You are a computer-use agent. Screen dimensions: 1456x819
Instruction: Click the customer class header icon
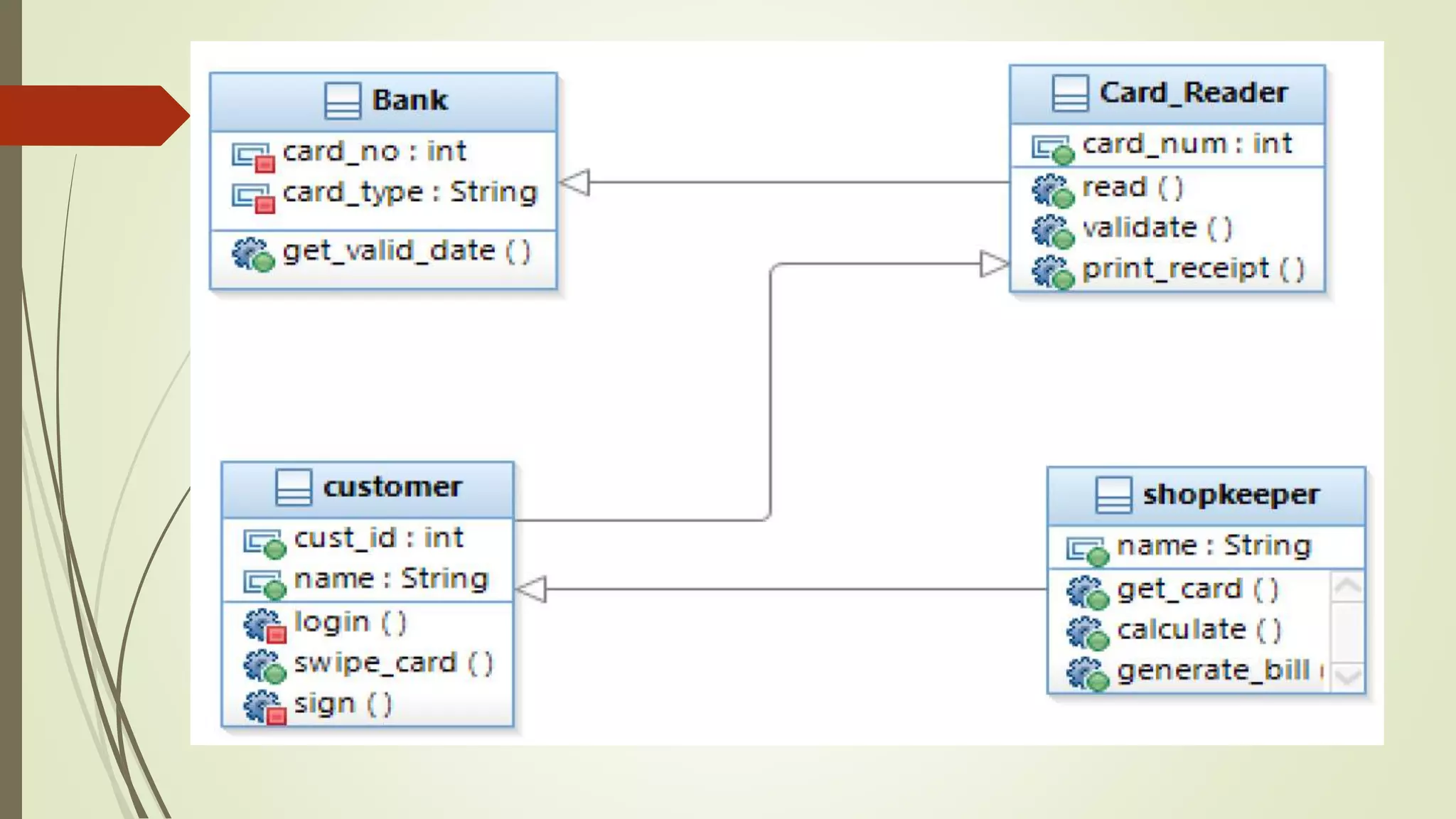click(x=293, y=488)
